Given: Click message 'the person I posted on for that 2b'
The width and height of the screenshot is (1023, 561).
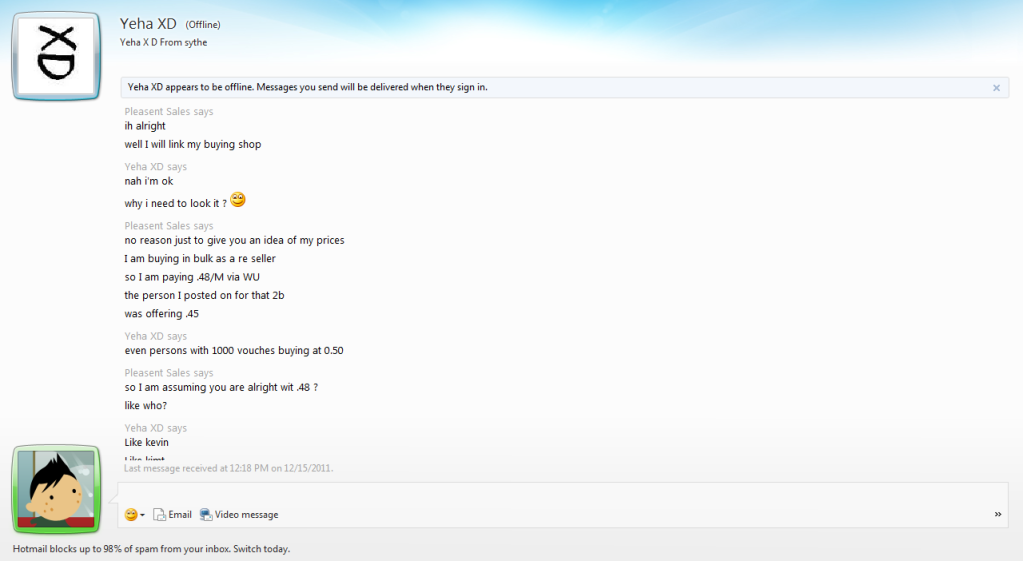Looking at the screenshot, I should (204, 296).
